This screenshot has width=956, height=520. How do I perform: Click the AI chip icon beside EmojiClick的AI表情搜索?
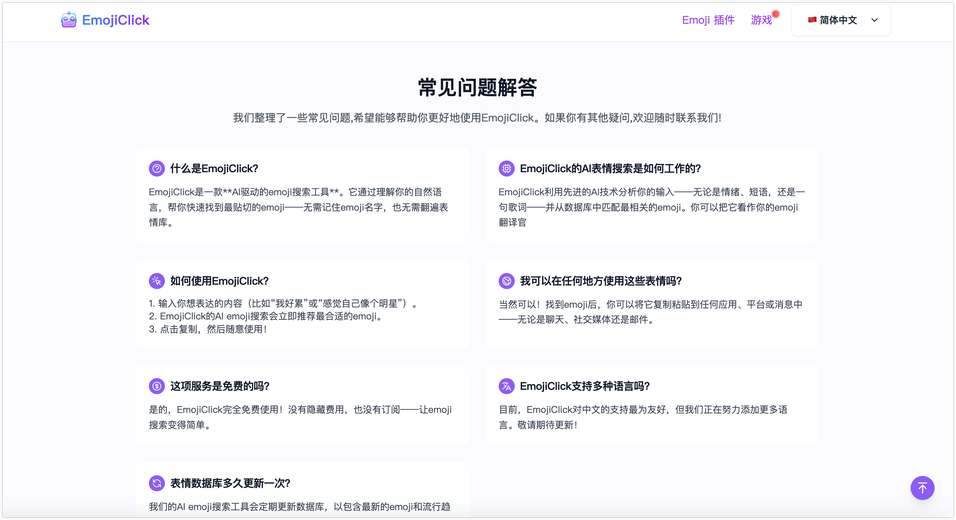pyautogui.click(x=507, y=168)
